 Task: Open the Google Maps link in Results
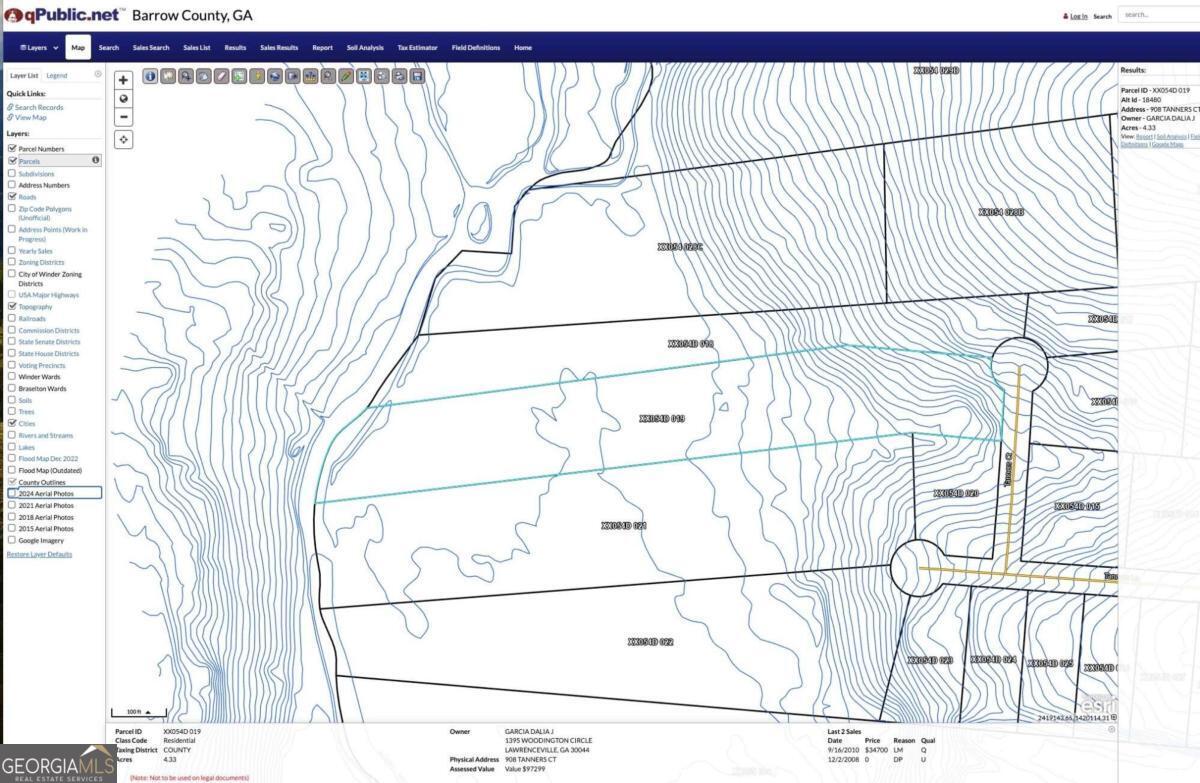pos(1166,144)
